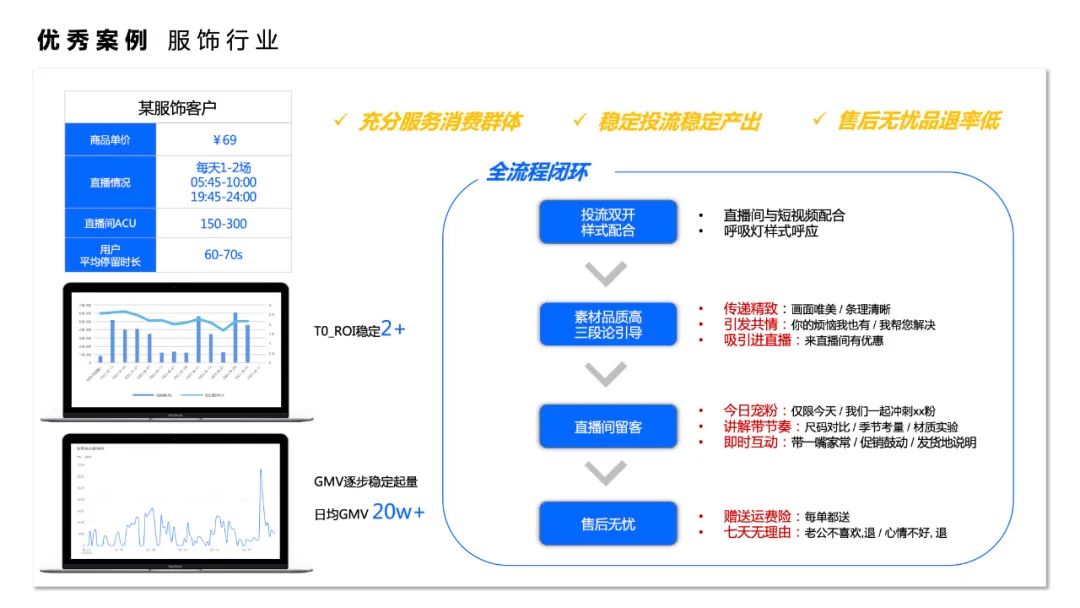Viewport: 1080px width, 608px height.
Task: Select the 直播间ACU table row
Action: click(175, 222)
